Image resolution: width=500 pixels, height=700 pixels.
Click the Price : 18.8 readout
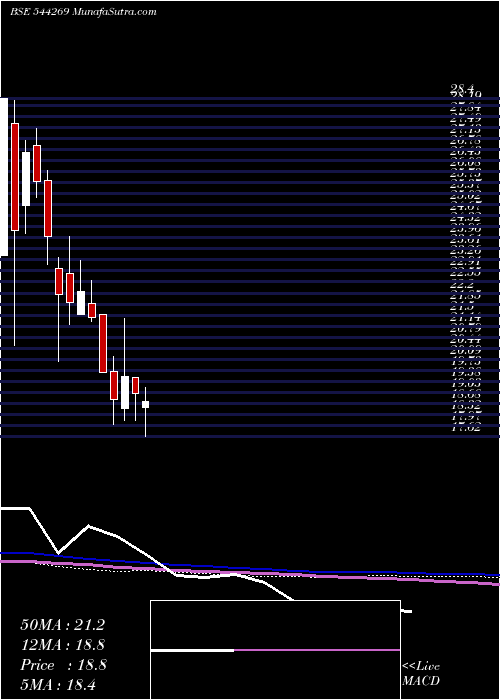(x=63, y=665)
